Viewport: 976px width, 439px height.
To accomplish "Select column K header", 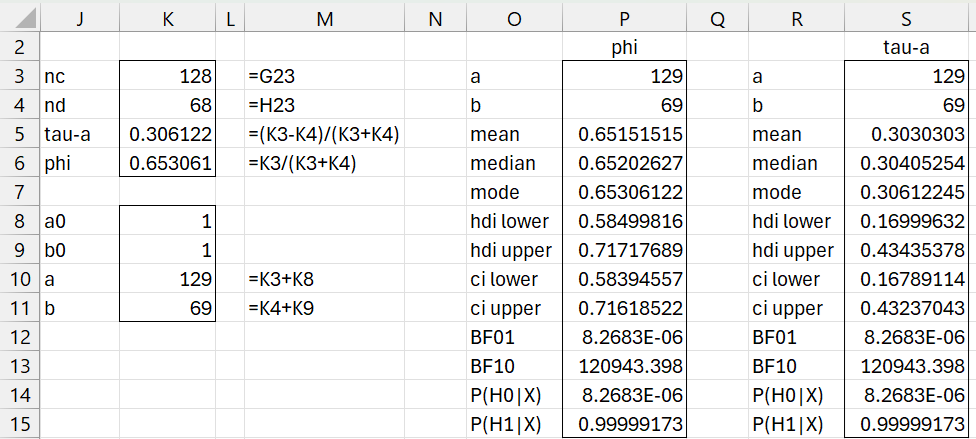I will coord(167,20).
